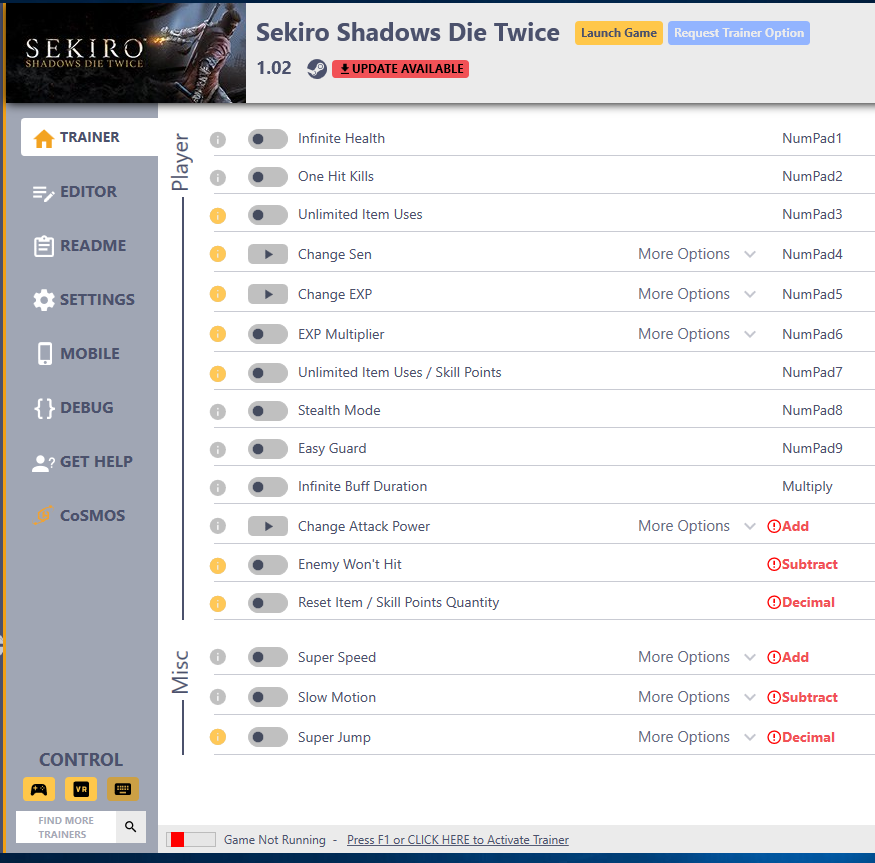Image resolution: width=875 pixels, height=863 pixels.
Task: Open info icon for Stealth Mode
Action: tap(218, 412)
